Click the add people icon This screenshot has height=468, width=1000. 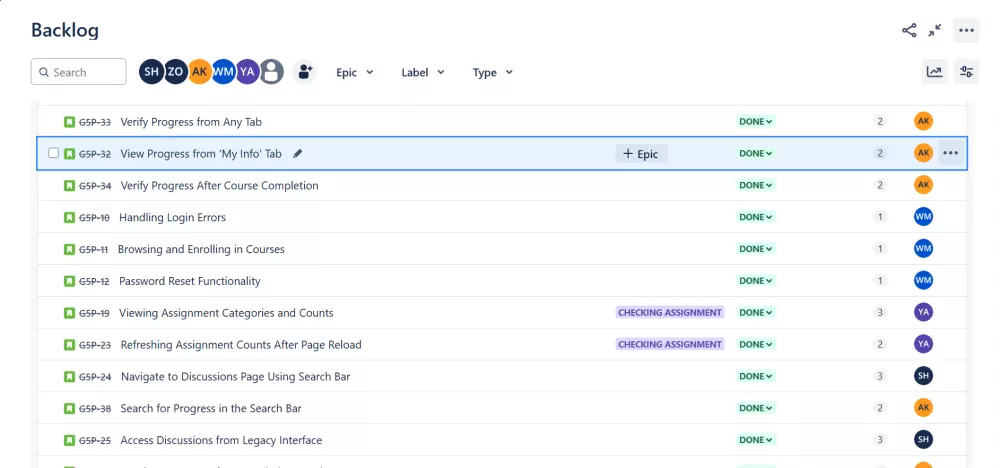(304, 72)
